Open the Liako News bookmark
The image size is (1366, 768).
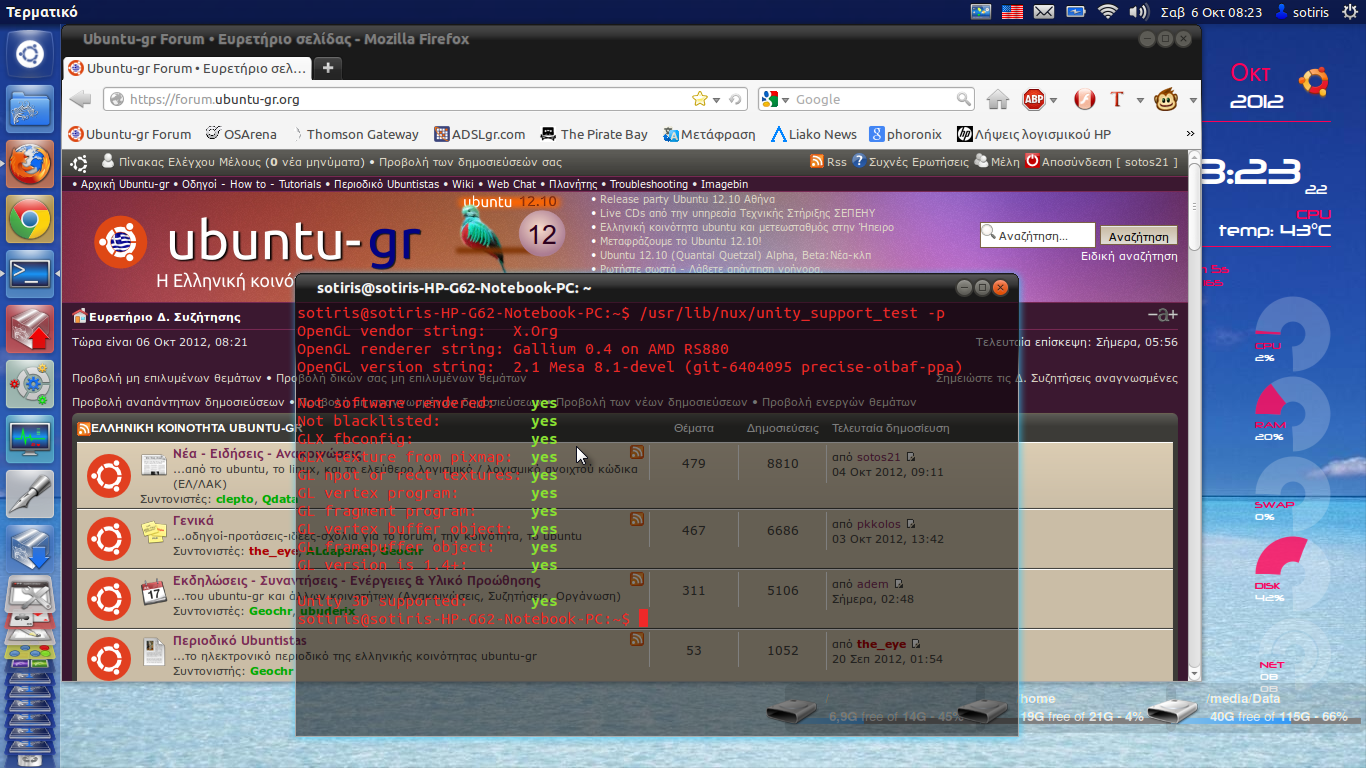coord(814,134)
